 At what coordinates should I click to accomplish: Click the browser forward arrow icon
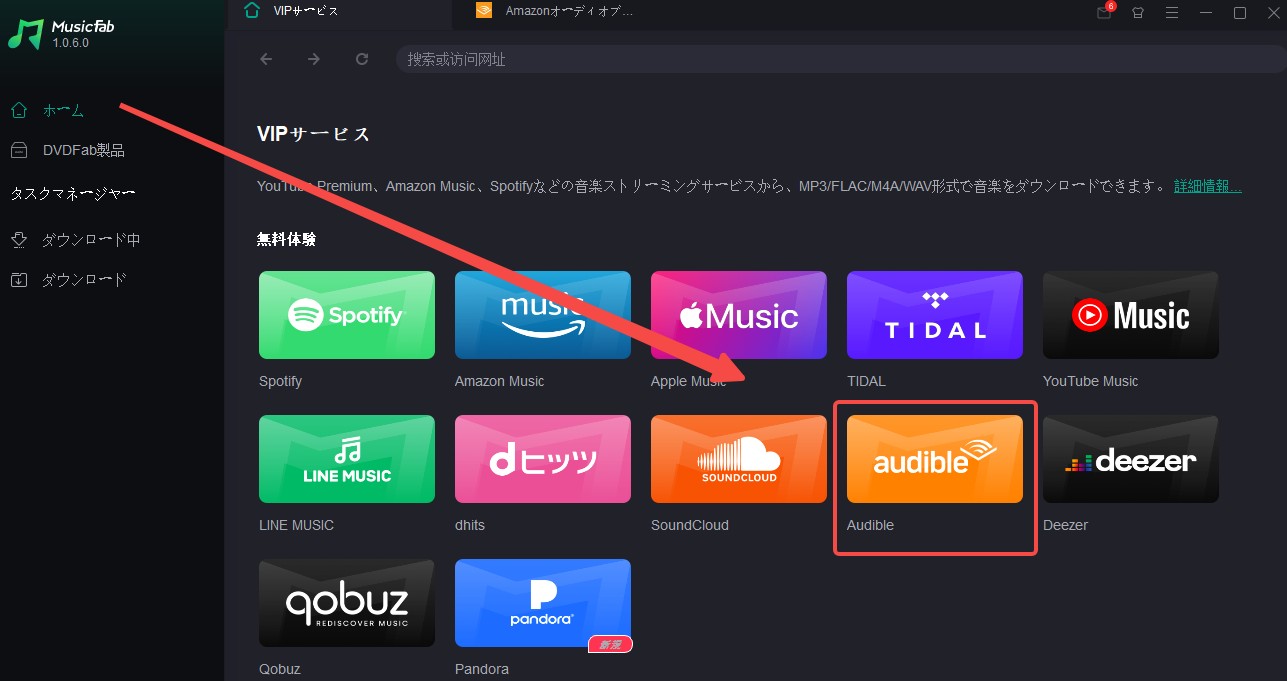(x=314, y=59)
